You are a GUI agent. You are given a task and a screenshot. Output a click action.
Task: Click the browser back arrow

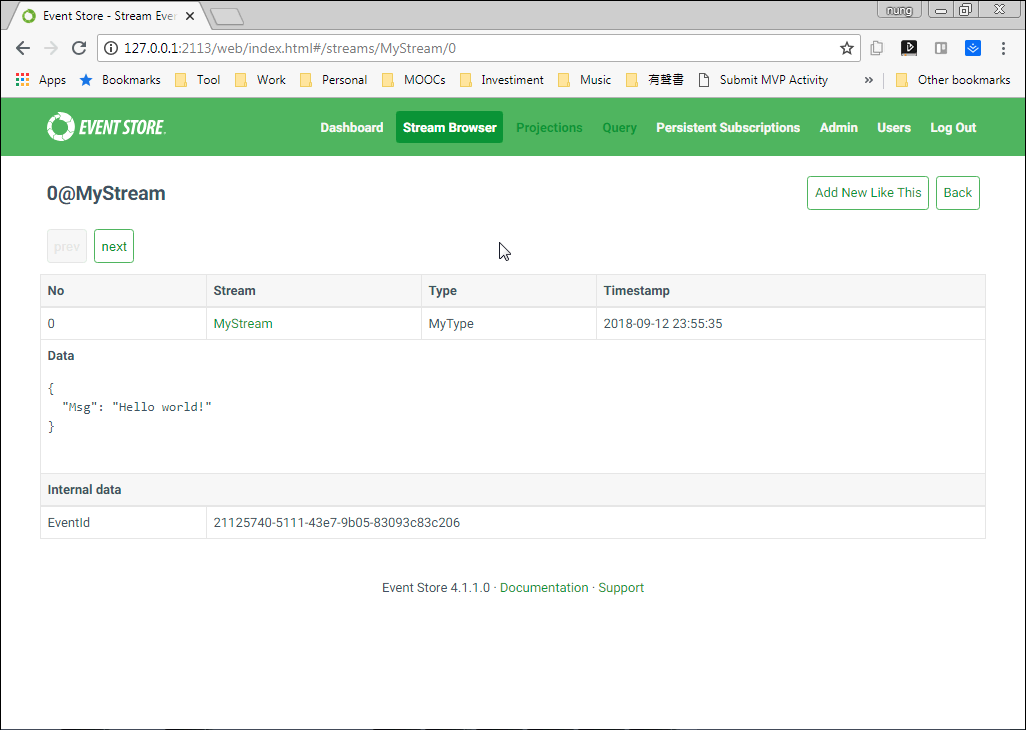[x=23, y=48]
